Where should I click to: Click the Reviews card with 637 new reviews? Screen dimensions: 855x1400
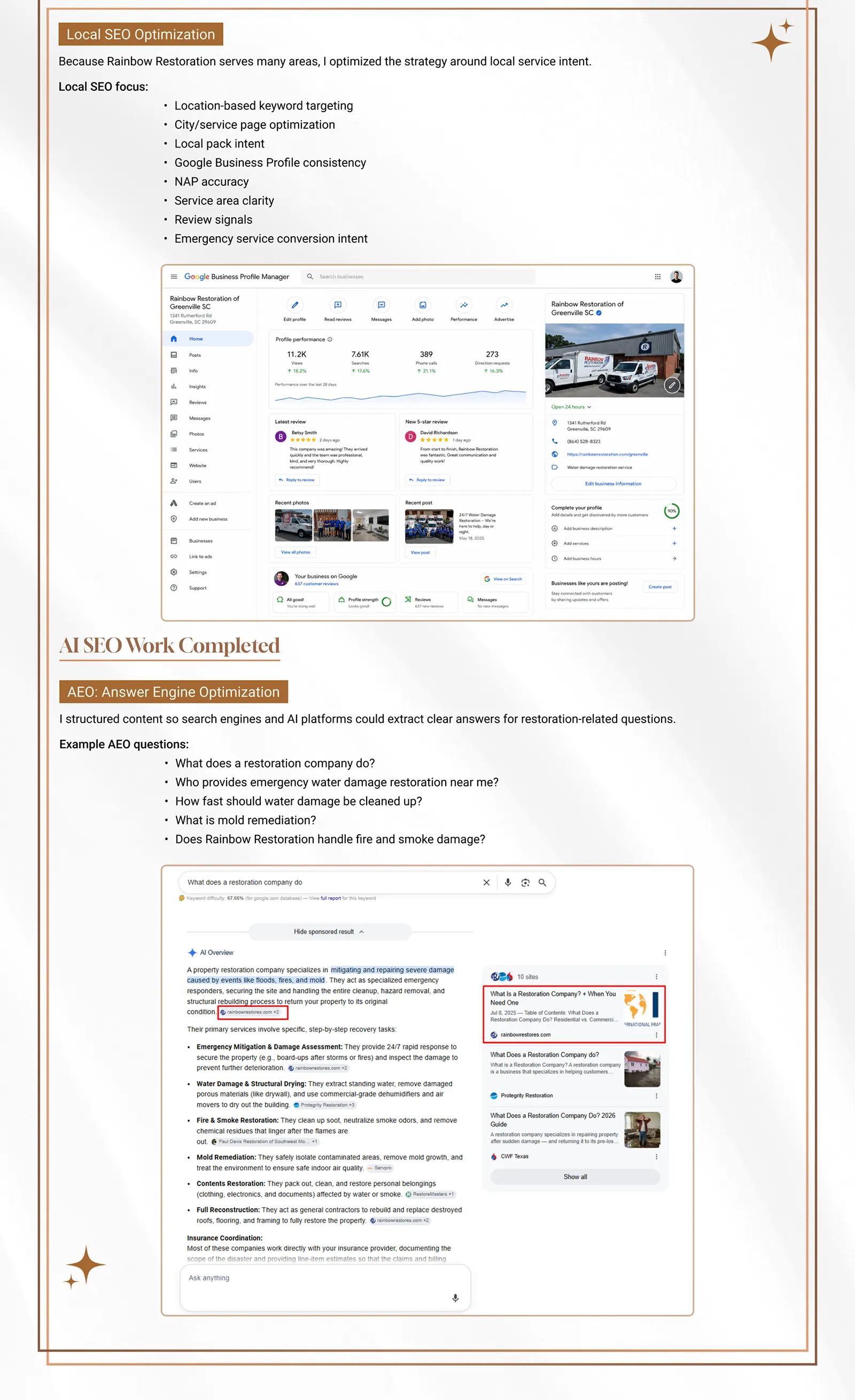(429, 603)
